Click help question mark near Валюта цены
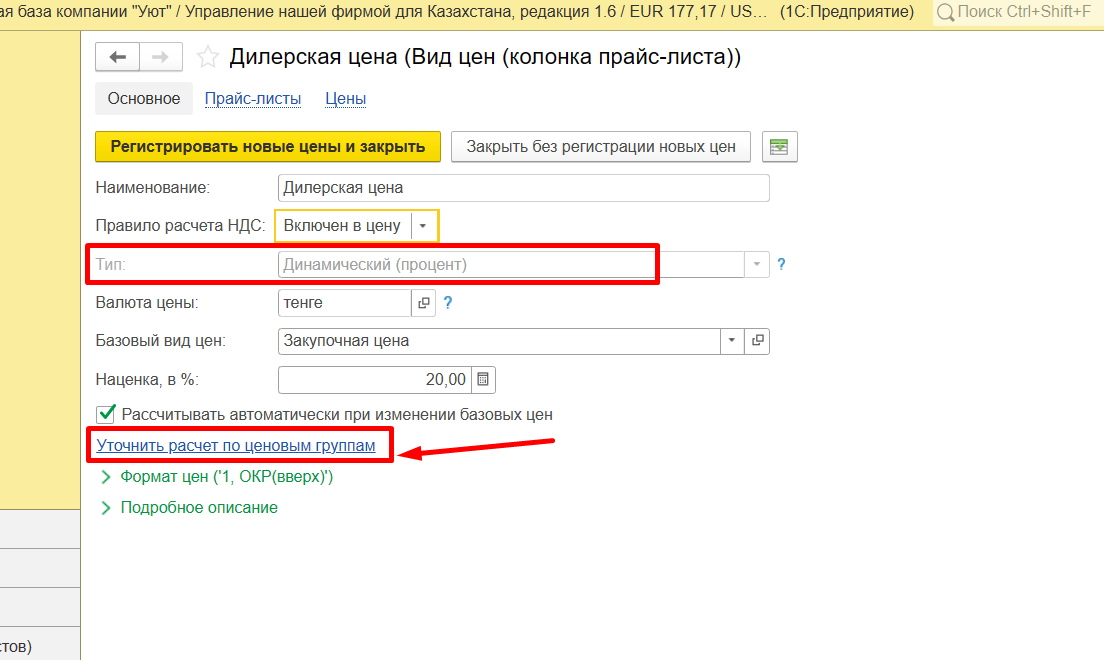 (448, 303)
